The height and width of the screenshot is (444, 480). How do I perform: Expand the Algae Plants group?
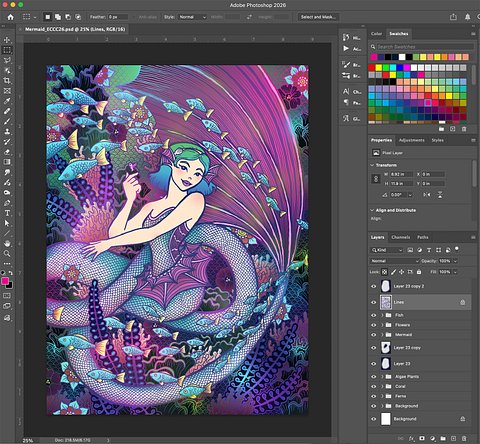click(x=382, y=377)
